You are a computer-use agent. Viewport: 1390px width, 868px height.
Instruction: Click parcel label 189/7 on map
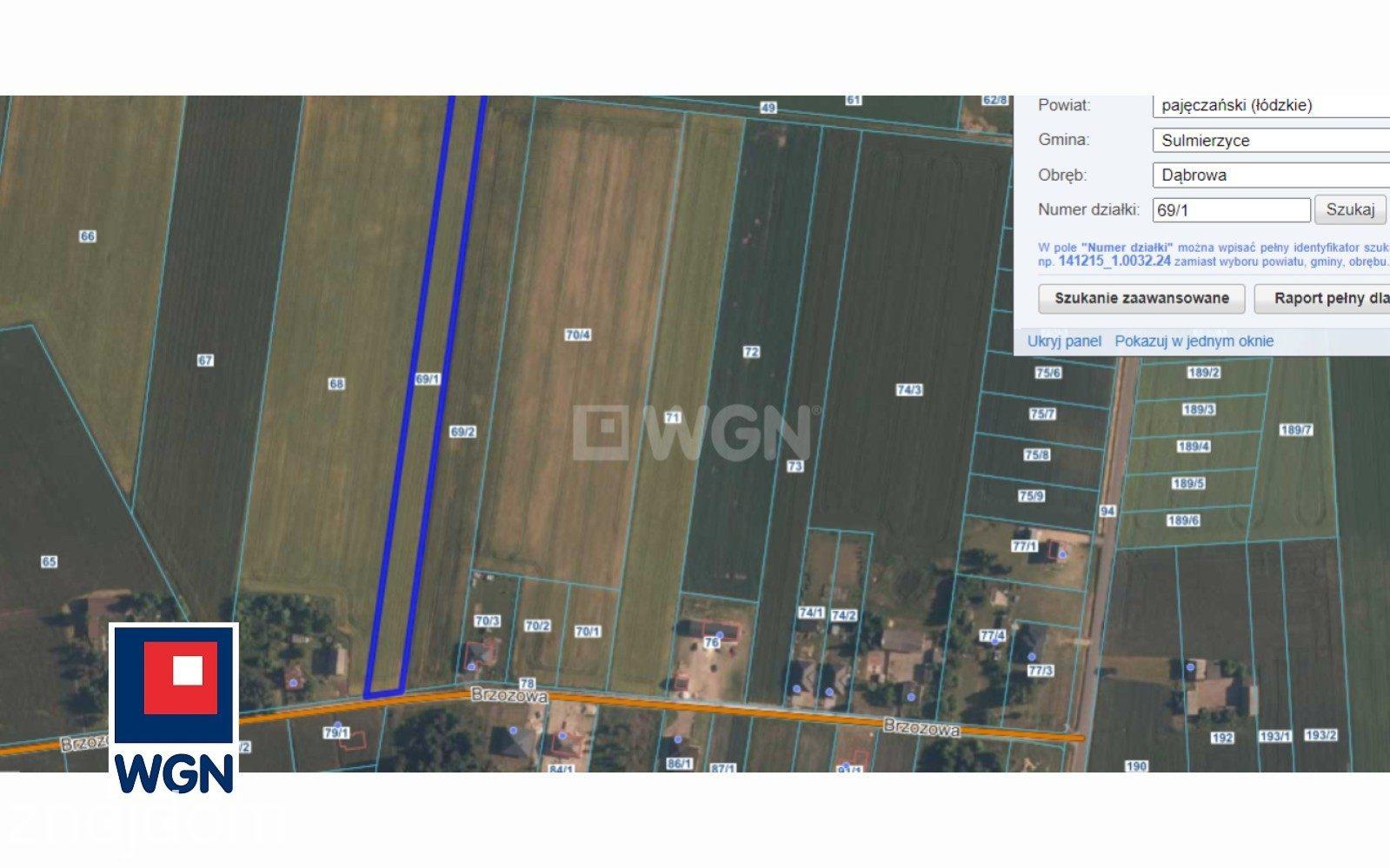coord(1296,430)
